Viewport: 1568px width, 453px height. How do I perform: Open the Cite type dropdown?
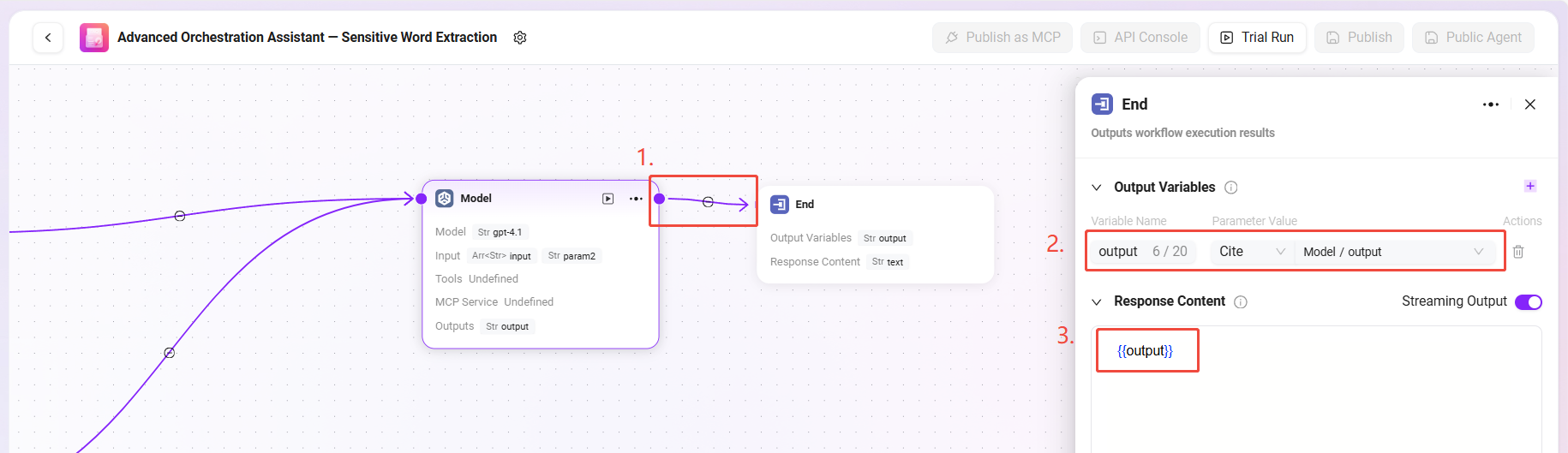[1252, 252]
